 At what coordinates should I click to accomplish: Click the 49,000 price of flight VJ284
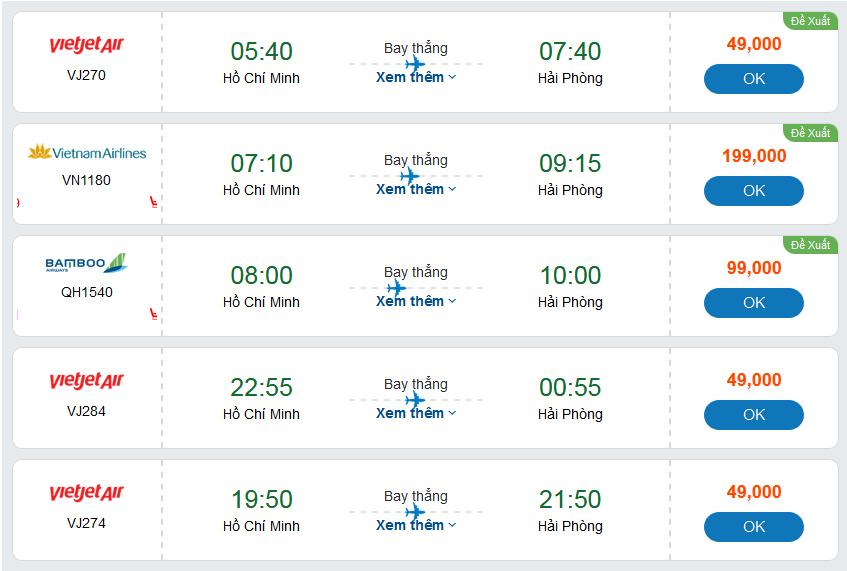click(753, 380)
